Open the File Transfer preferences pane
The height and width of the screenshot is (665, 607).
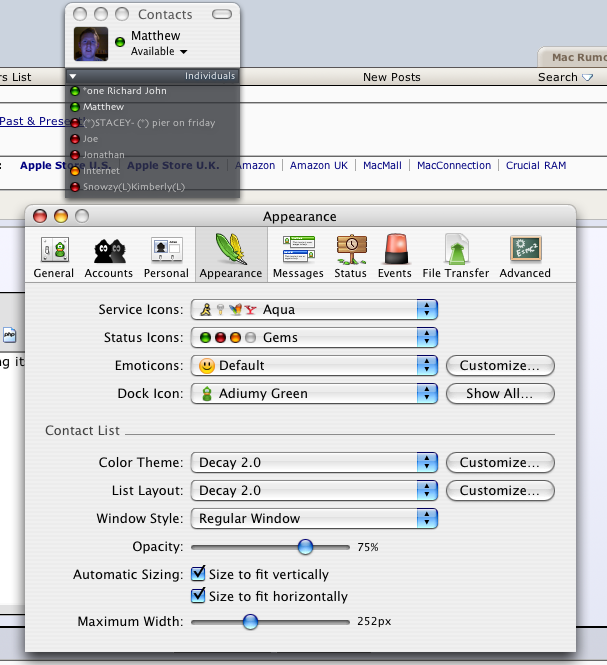[456, 257]
